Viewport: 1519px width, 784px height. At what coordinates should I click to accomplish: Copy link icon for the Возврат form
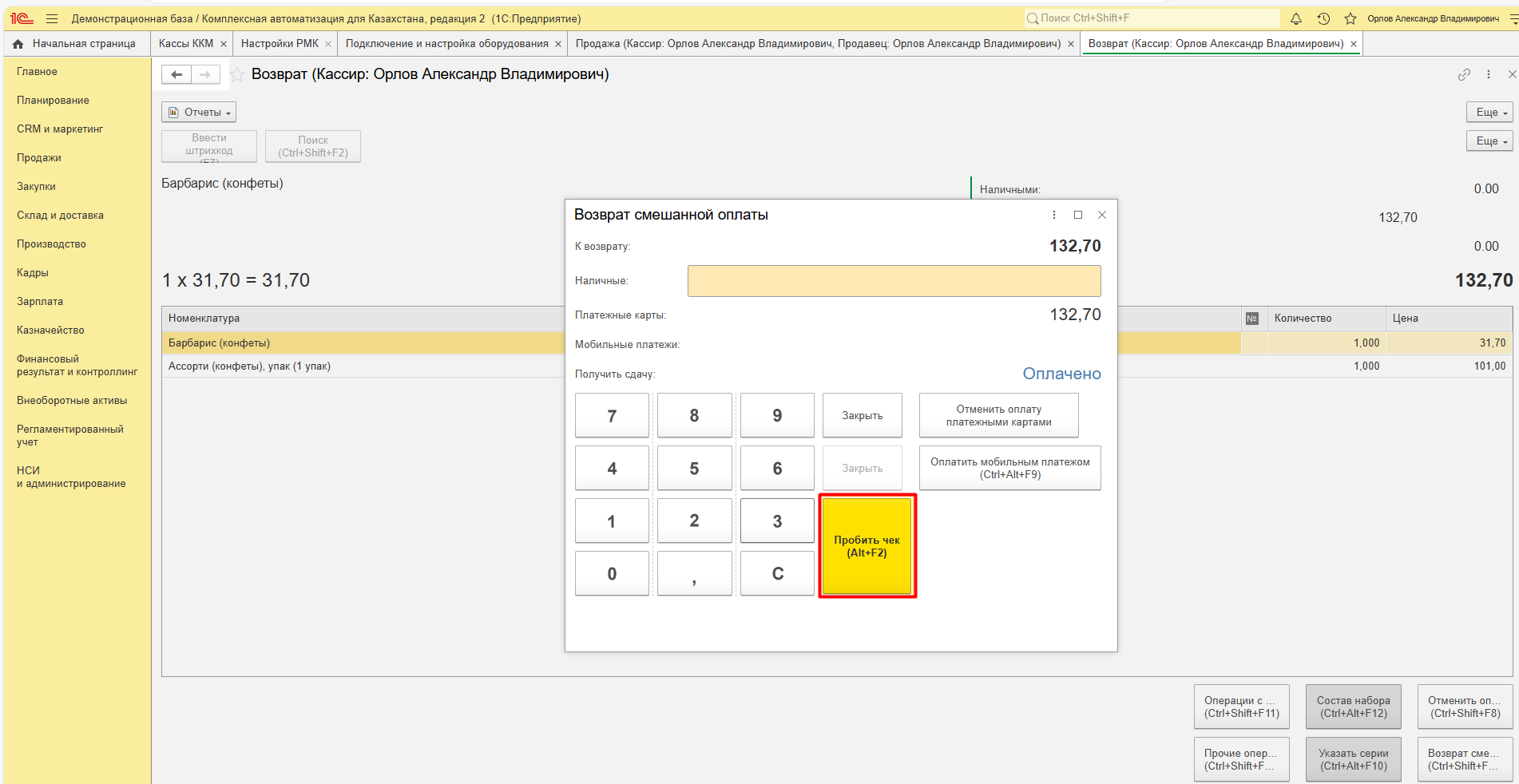click(1464, 74)
